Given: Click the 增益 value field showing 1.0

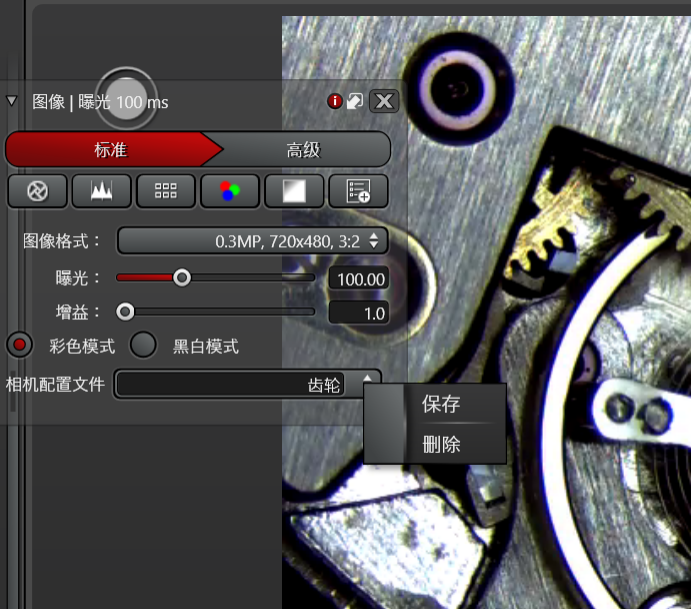Looking at the screenshot, I should click(x=358, y=313).
